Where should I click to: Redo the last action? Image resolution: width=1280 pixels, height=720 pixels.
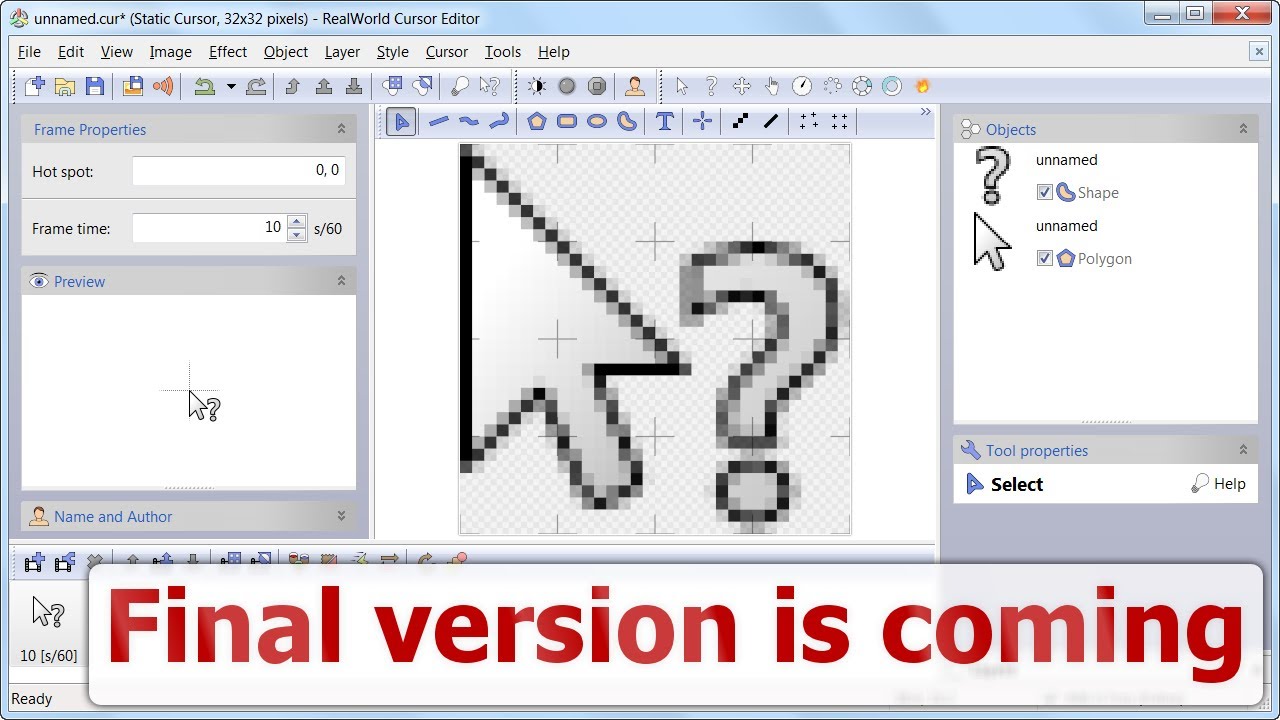pyautogui.click(x=256, y=86)
